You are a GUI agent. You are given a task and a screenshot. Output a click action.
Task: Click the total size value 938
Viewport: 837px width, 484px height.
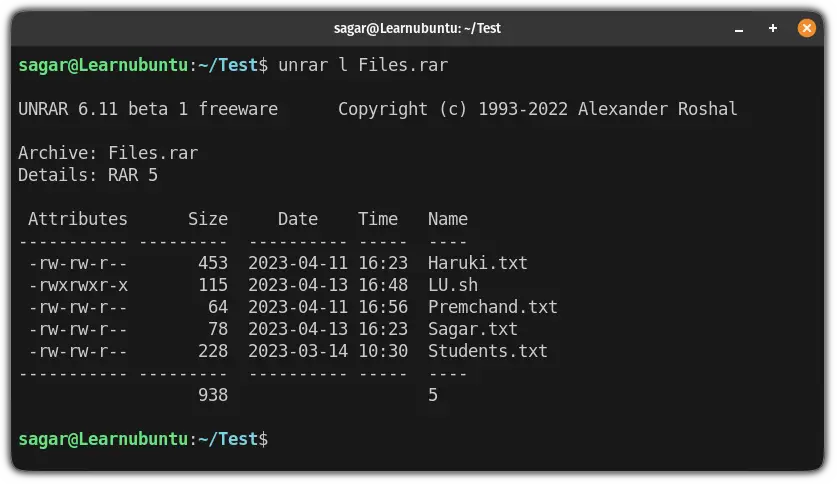tap(213, 395)
